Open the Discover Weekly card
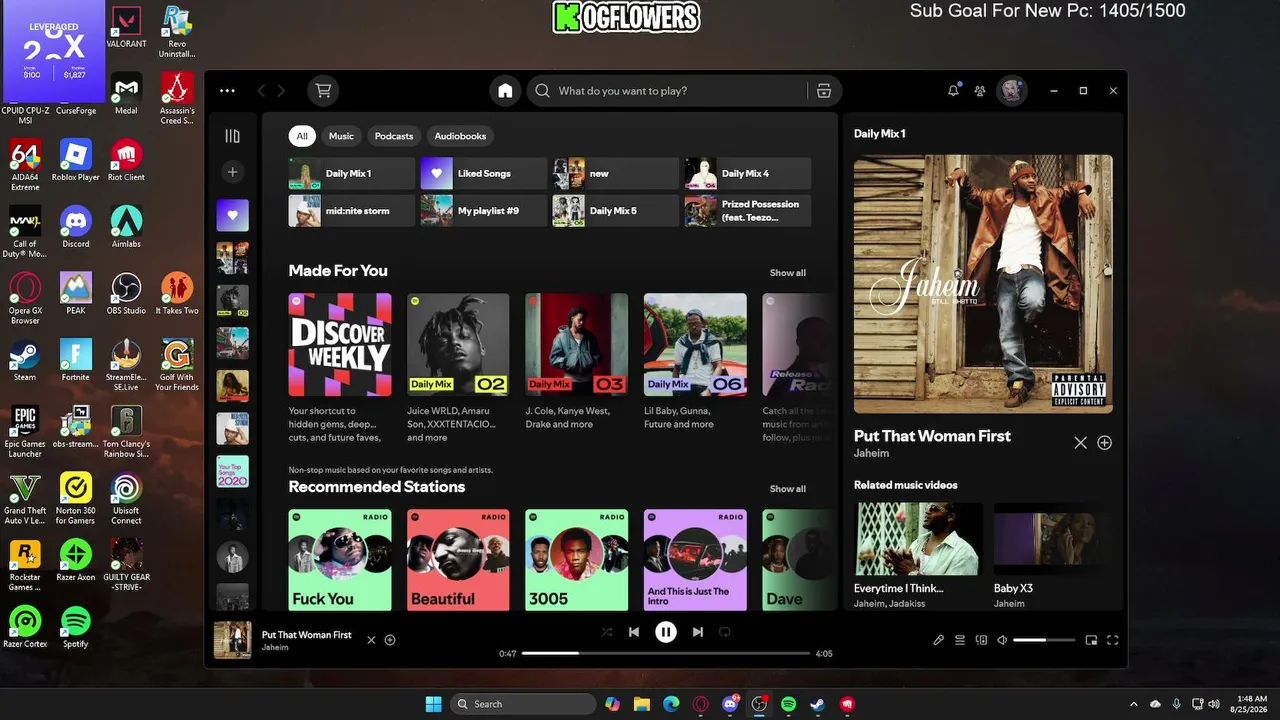Image resolution: width=1280 pixels, height=720 pixels. 340,369
